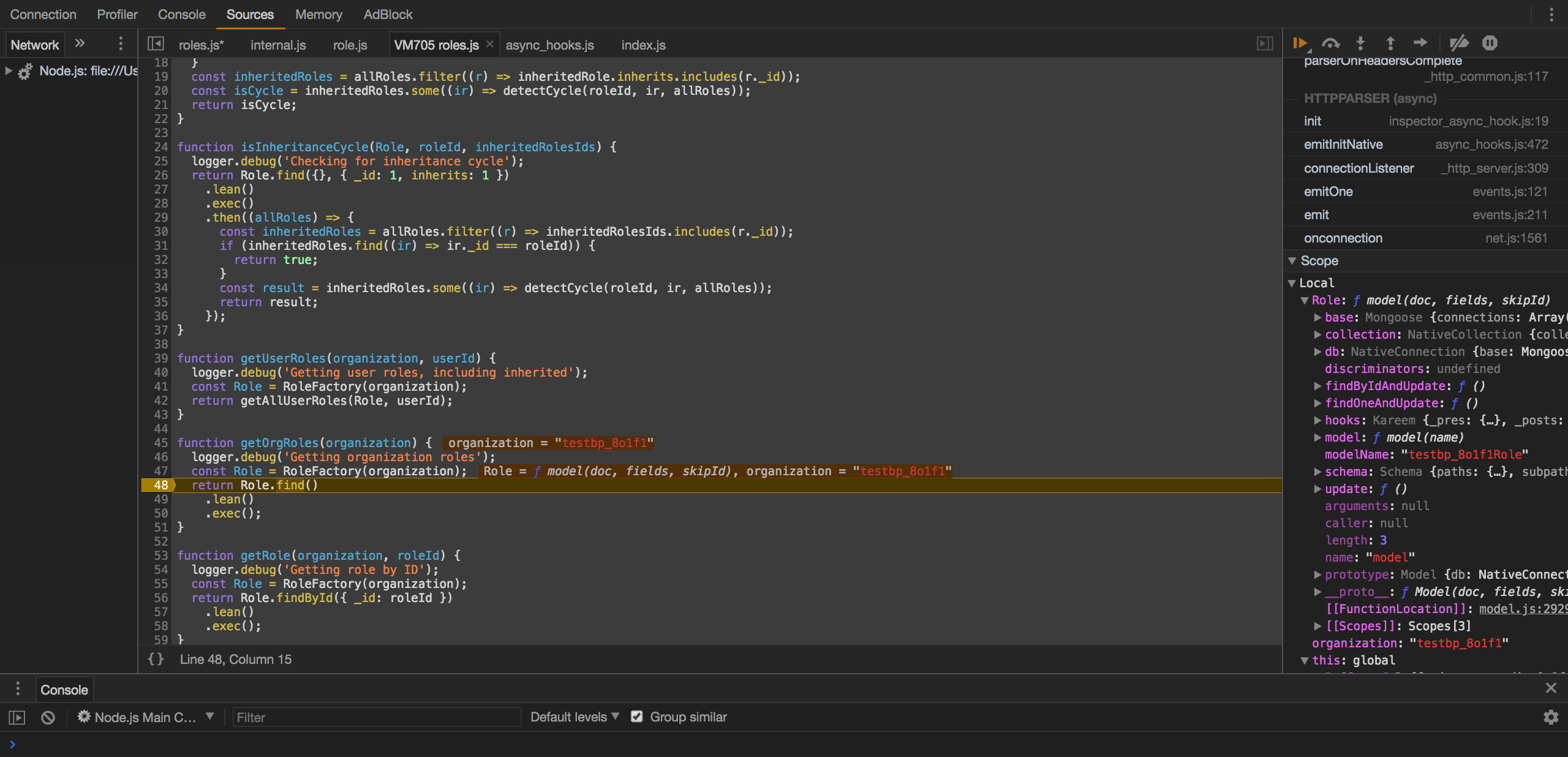
Task: Open the index.js file tab
Action: pos(644,45)
